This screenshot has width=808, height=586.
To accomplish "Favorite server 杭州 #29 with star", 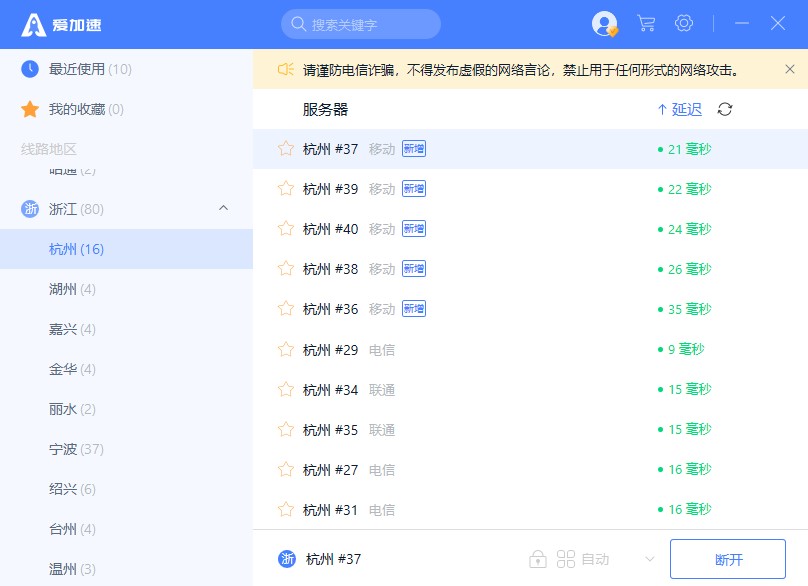I will (x=285, y=350).
